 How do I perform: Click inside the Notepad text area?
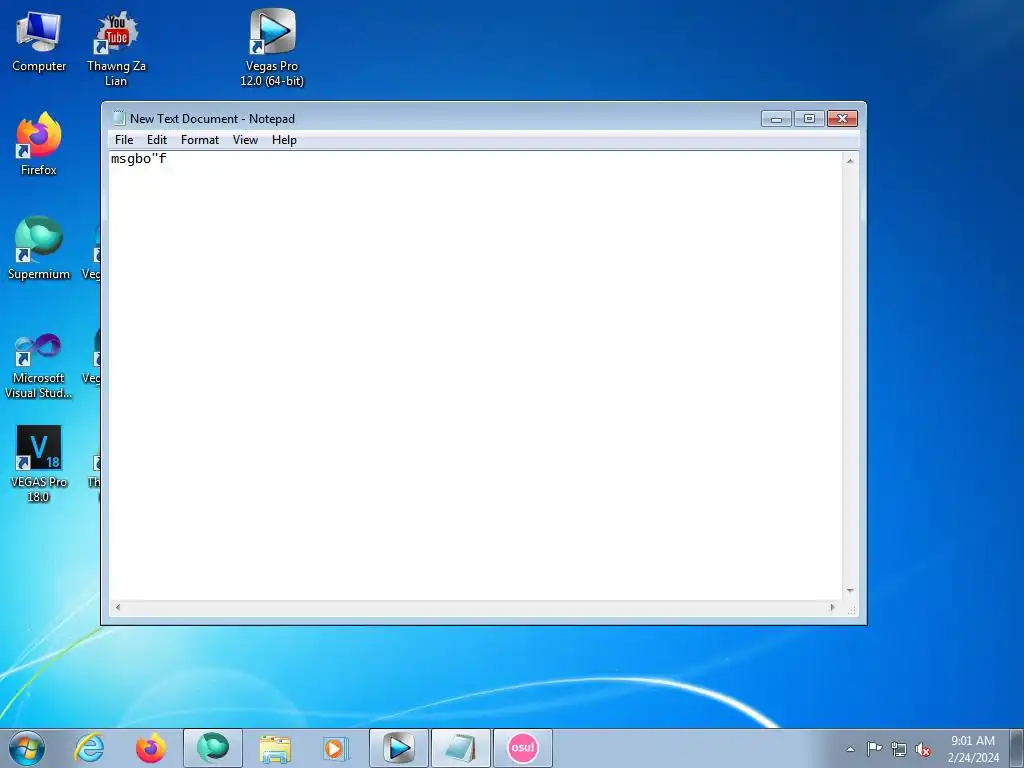point(475,376)
